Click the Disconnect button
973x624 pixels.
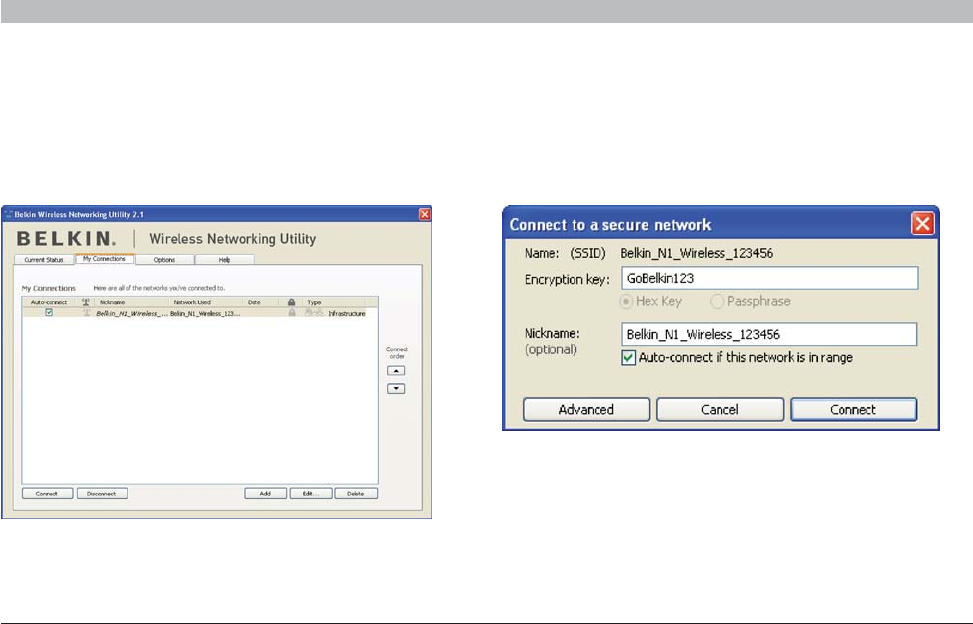coord(102,494)
